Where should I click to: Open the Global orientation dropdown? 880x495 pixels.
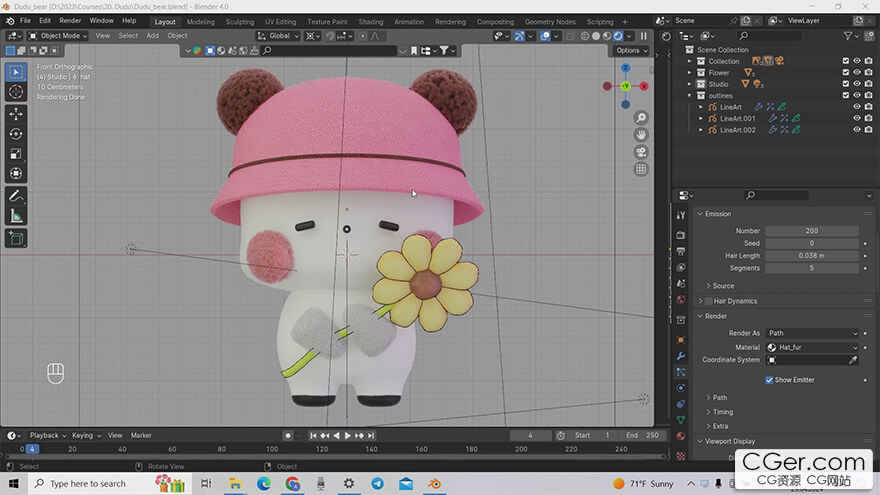(x=278, y=36)
